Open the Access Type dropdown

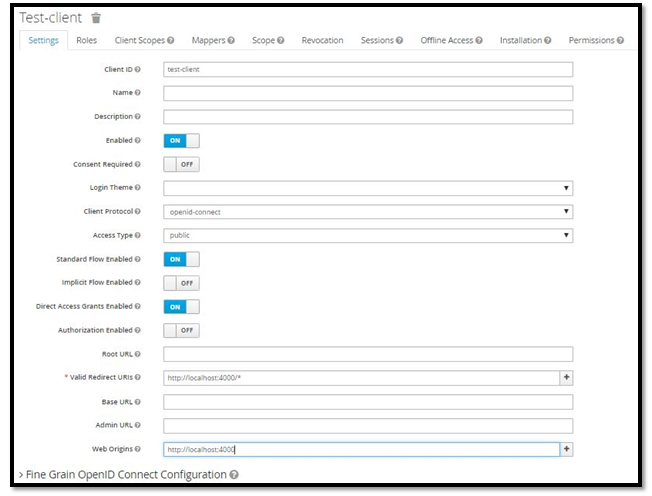(x=368, y=235)
